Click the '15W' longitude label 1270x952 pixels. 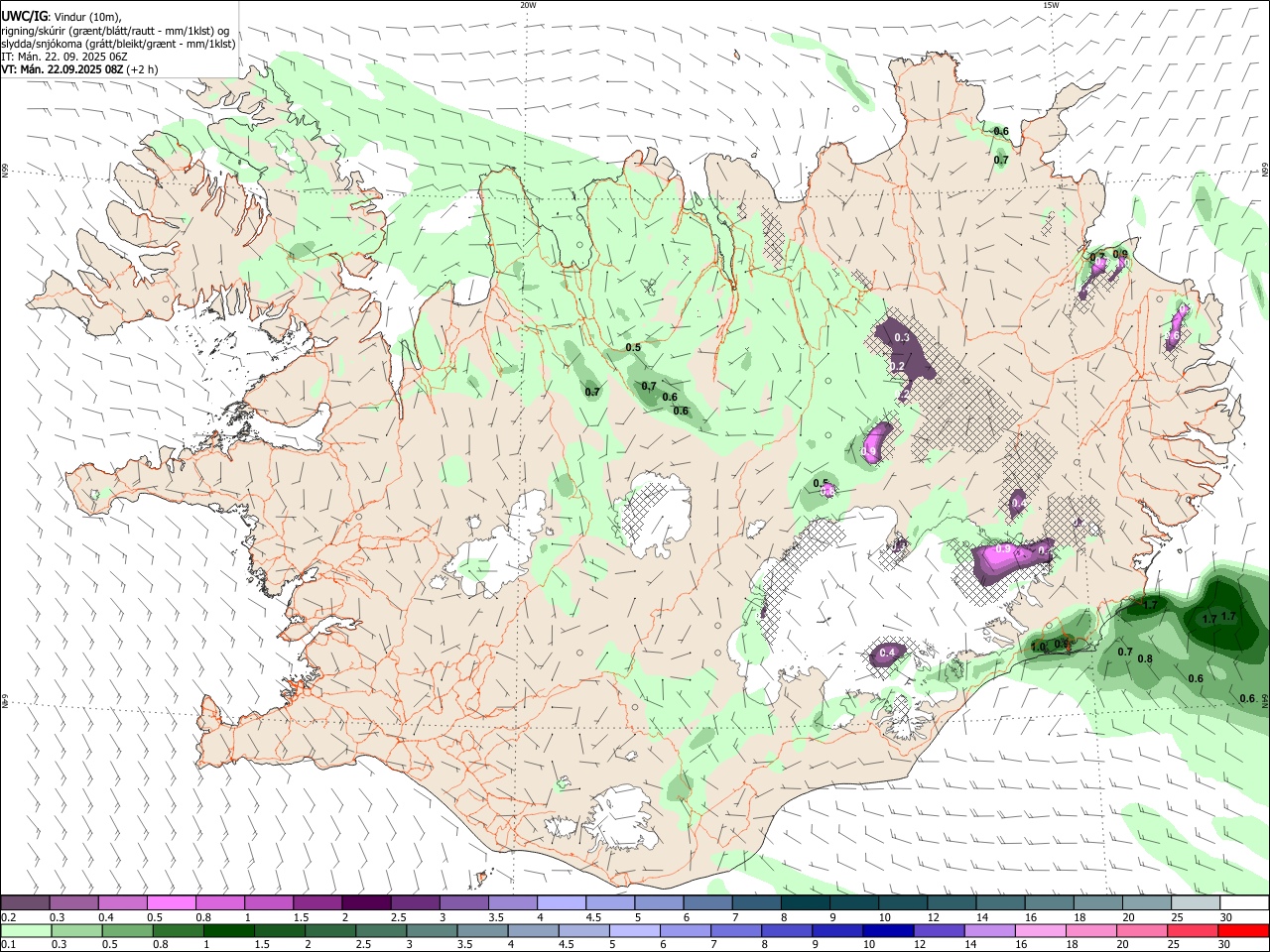1051,5
